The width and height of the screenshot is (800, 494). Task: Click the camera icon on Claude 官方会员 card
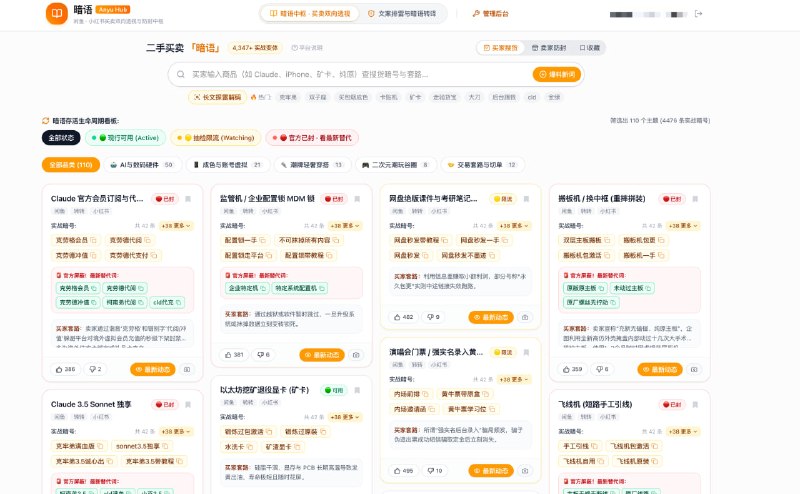pos(187,369)
